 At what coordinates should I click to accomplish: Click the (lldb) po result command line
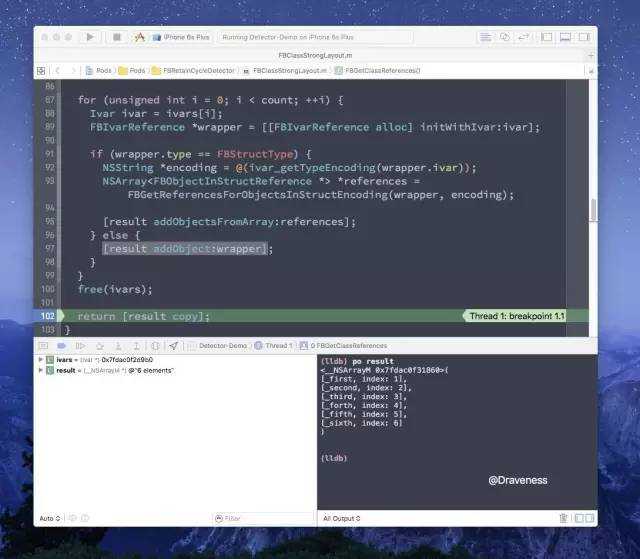(357, 361)
